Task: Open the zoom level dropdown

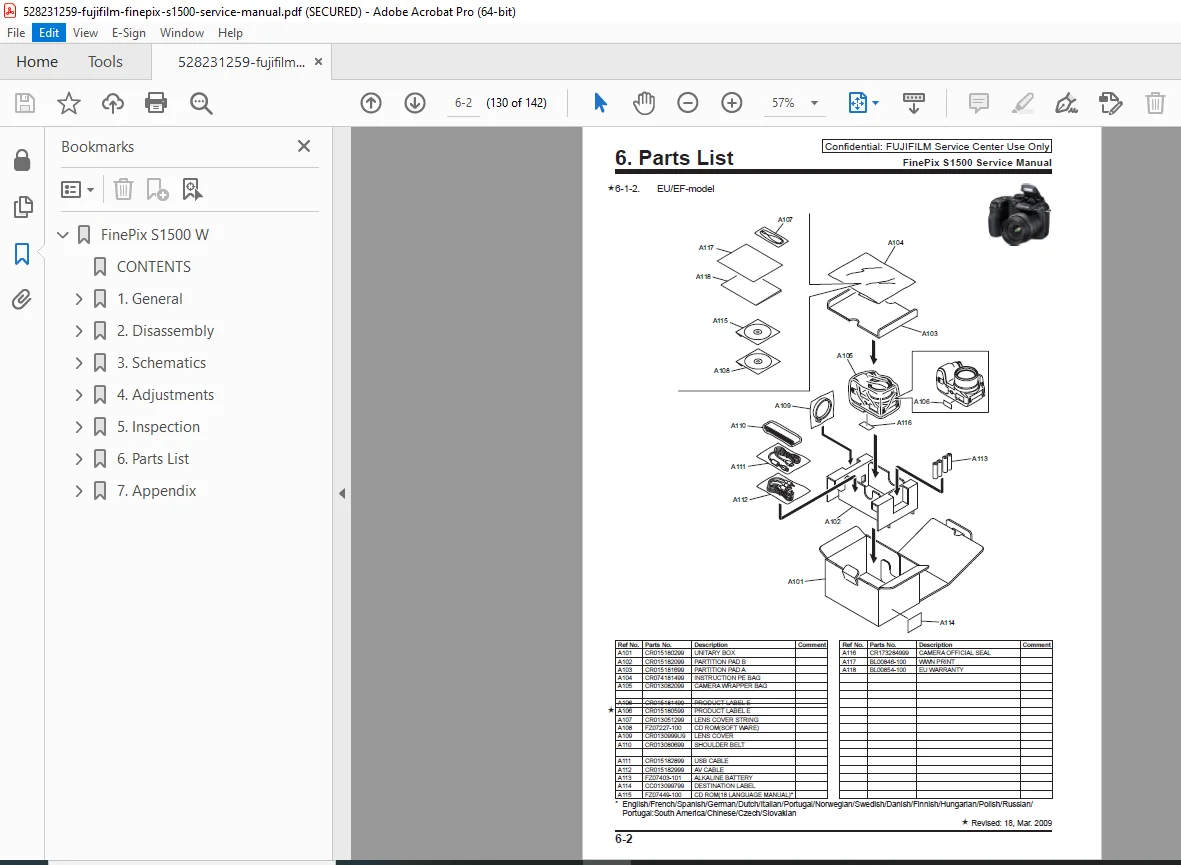Action: point(814,102)
